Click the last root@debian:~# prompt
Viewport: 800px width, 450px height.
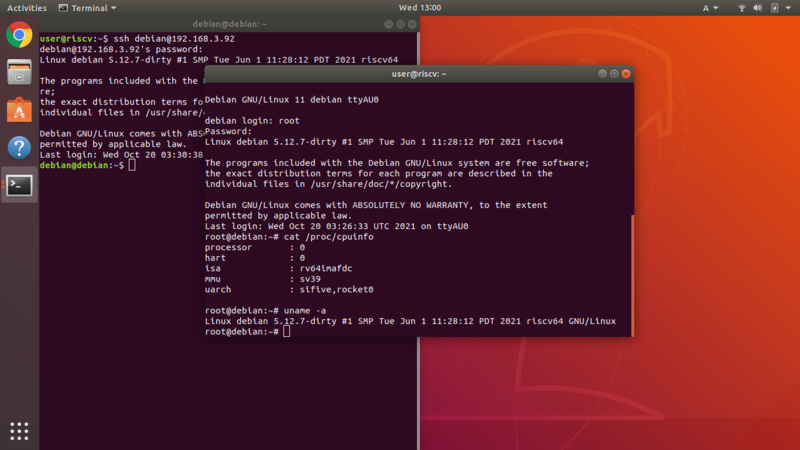pos(241,332)
